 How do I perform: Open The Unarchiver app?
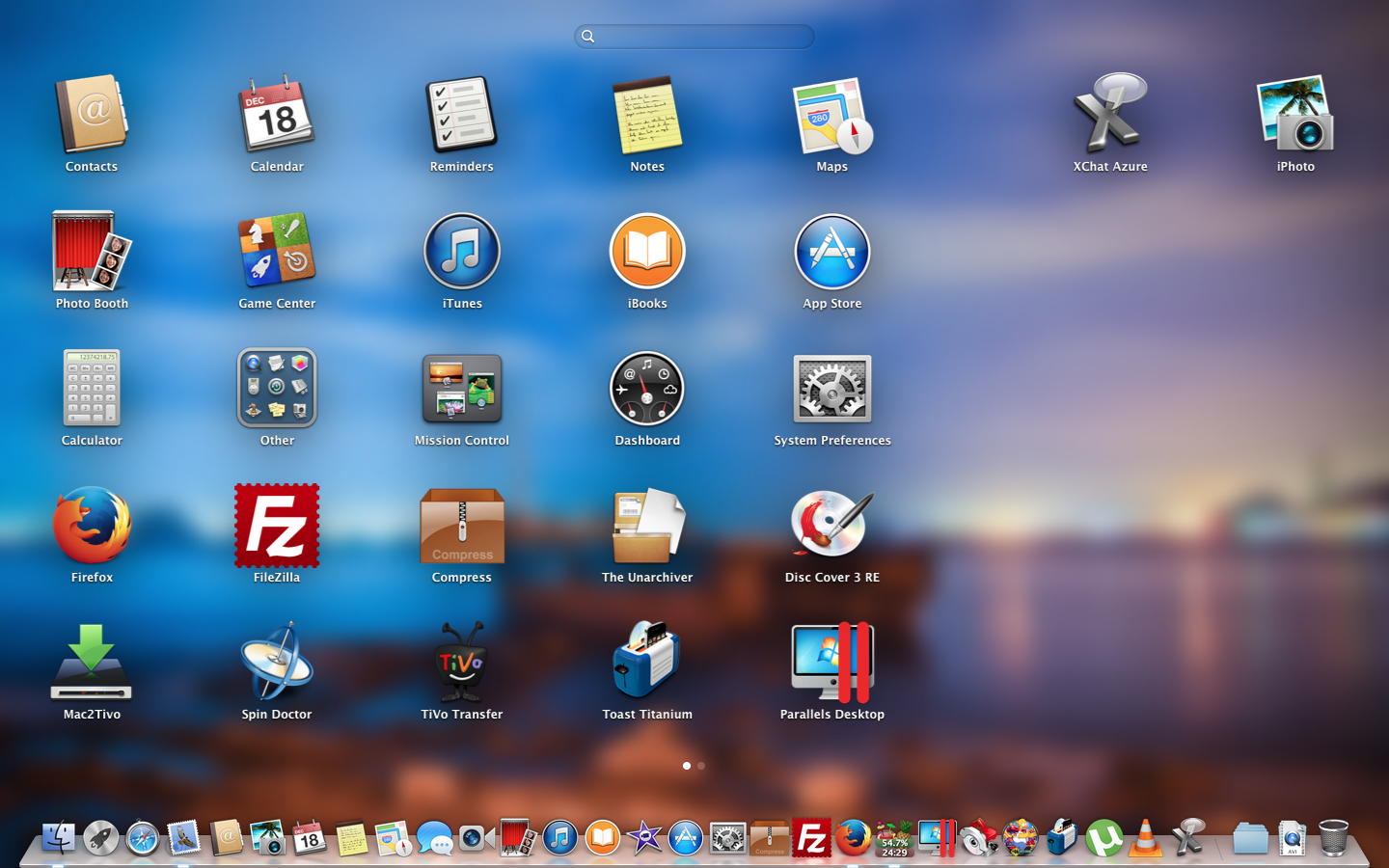pyautogui.click(x=647, y=526)
